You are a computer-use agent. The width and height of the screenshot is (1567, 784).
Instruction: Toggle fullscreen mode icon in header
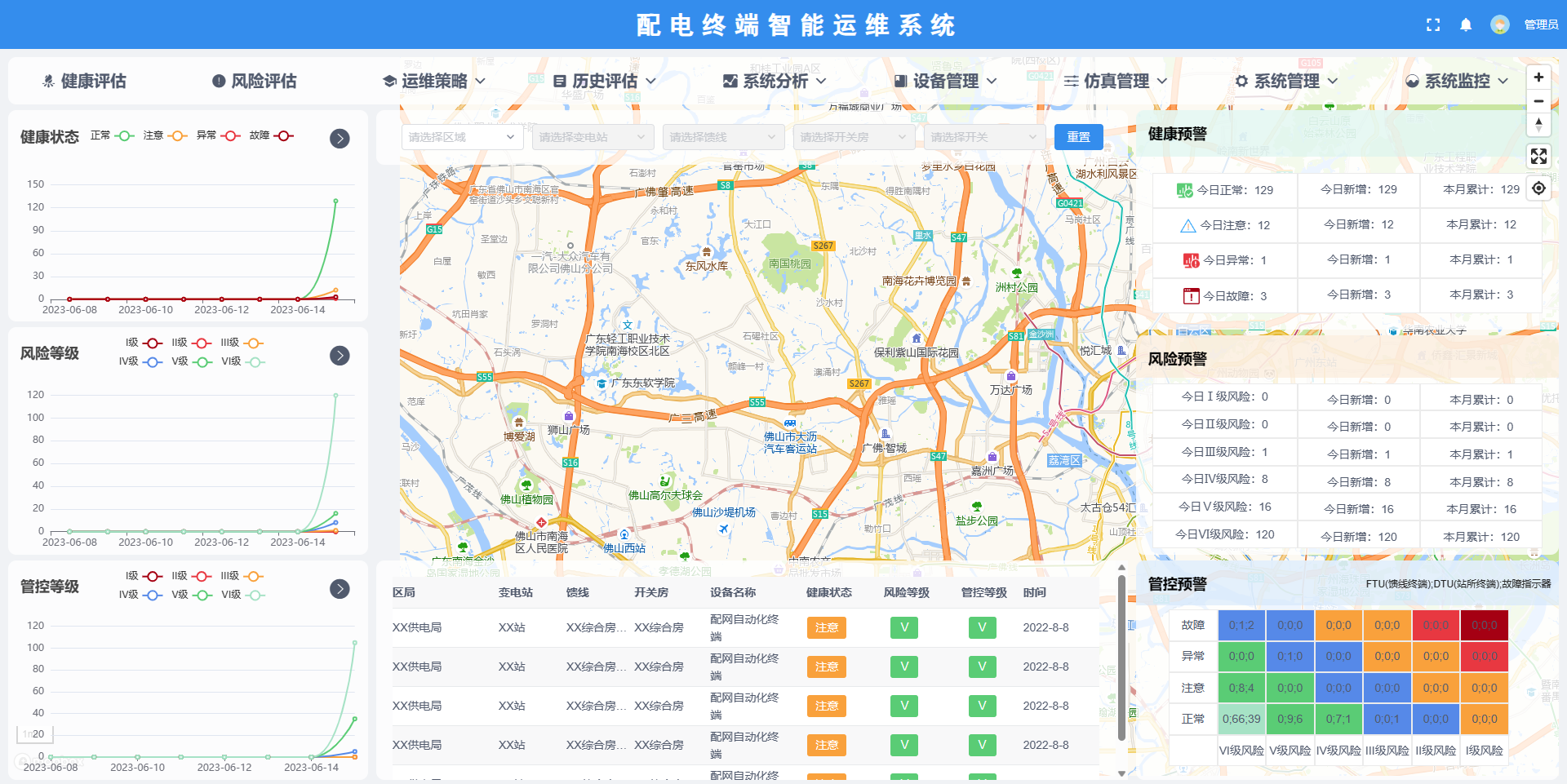click(1433, 24)
